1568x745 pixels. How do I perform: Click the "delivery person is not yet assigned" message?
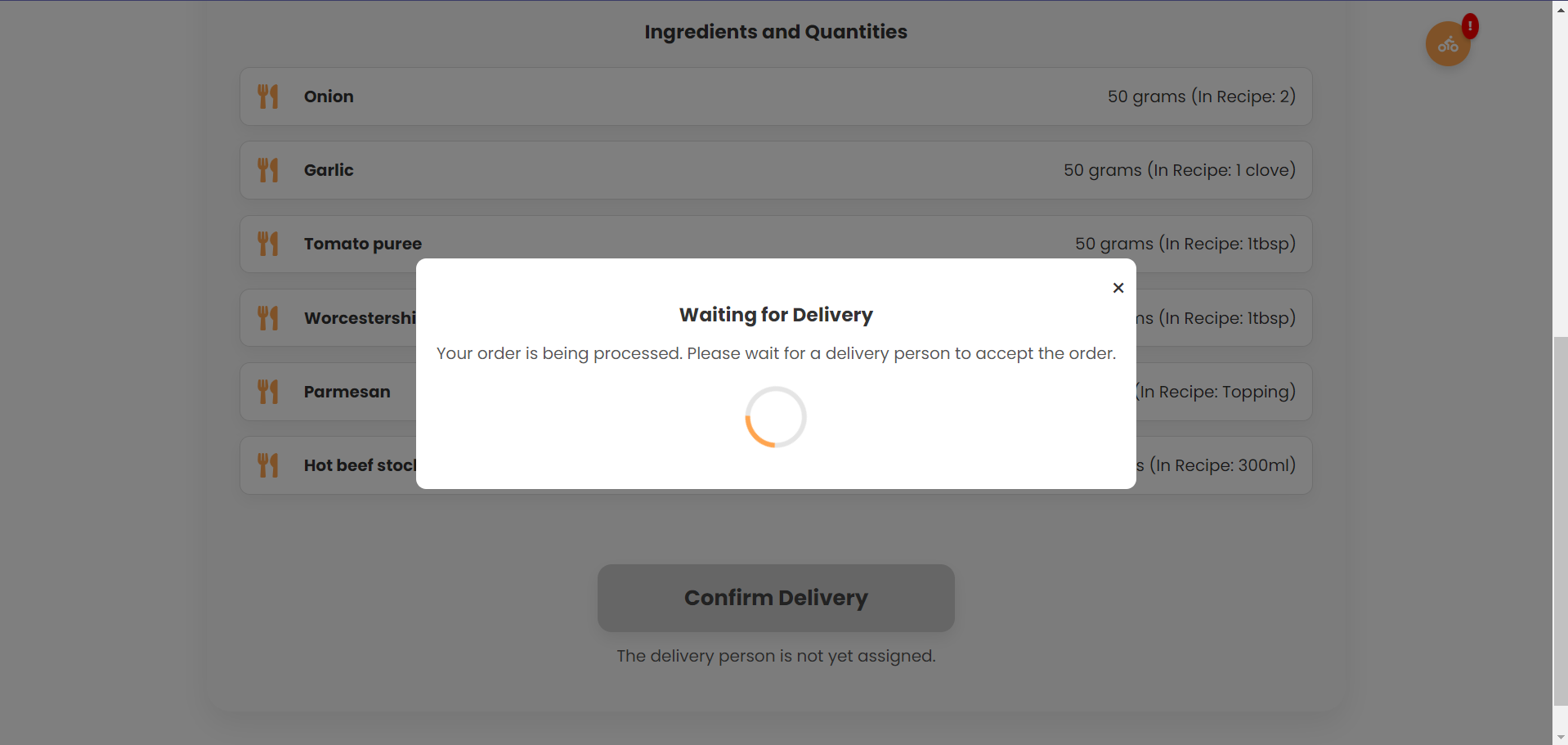point(776,656)
